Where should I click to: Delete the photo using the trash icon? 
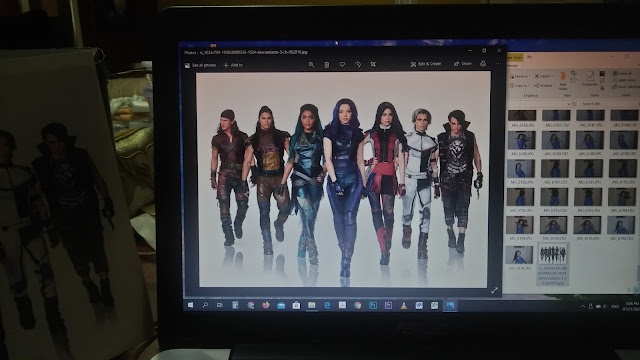pyautogui.click(x=327, y=64)
